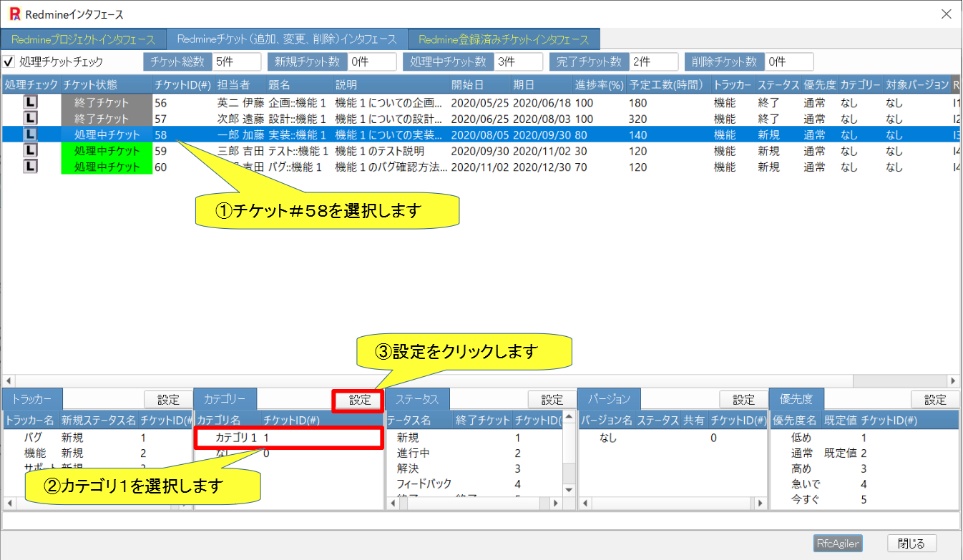Select the 進行中 status row
963x560 pixels.
(475, 453)
